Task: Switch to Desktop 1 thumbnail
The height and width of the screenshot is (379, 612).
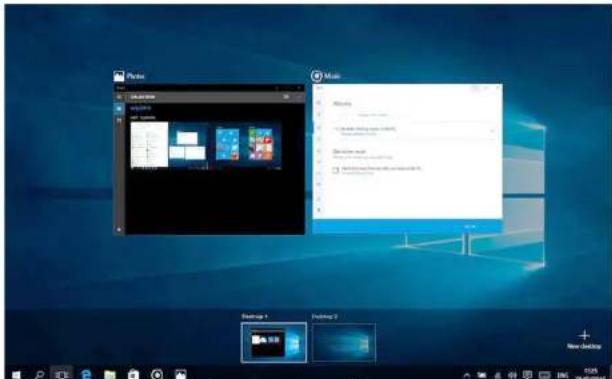Action: click(x=274, y=343)
